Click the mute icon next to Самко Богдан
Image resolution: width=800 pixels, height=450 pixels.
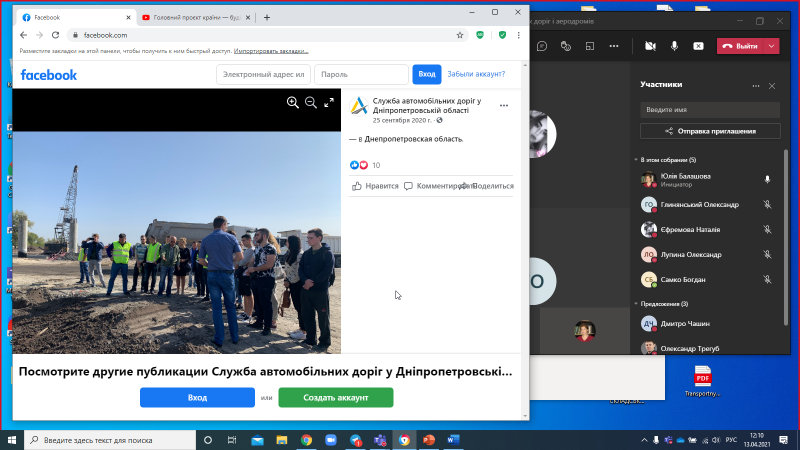point(767,280)
